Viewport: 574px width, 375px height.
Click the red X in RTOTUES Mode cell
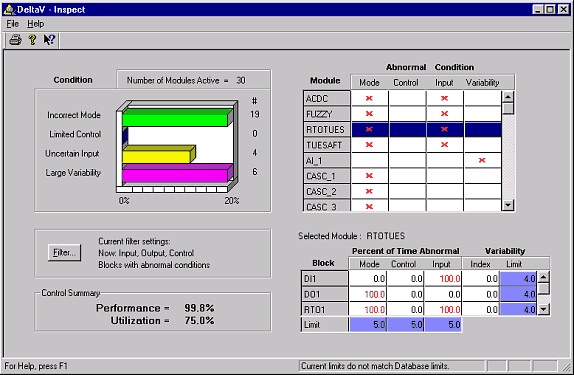[369, 129]
